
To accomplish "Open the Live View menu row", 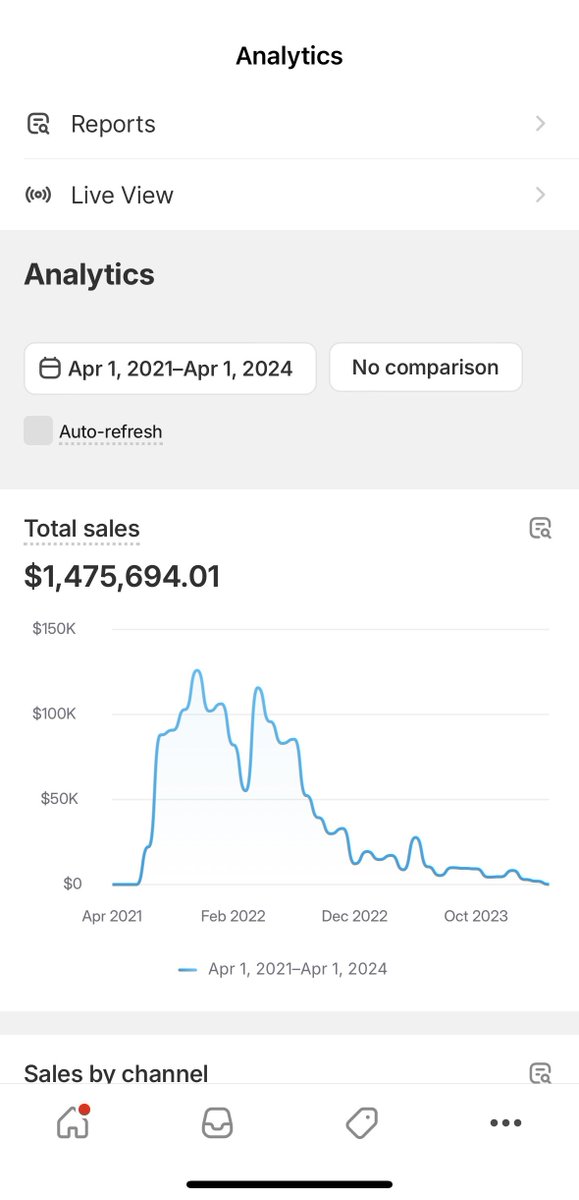I will pos(289,195).
